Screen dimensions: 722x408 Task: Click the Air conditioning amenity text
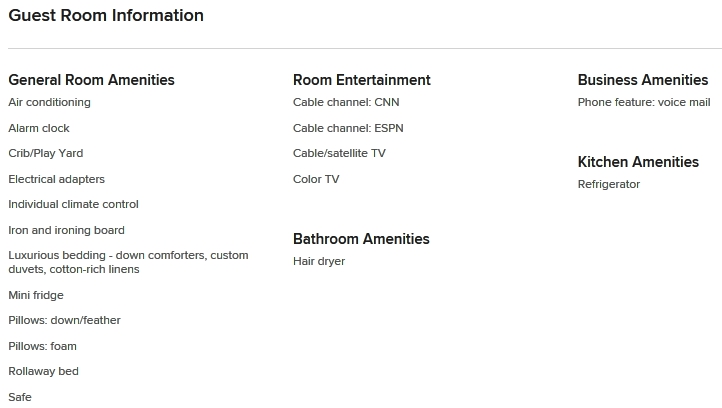click(49, 102)
